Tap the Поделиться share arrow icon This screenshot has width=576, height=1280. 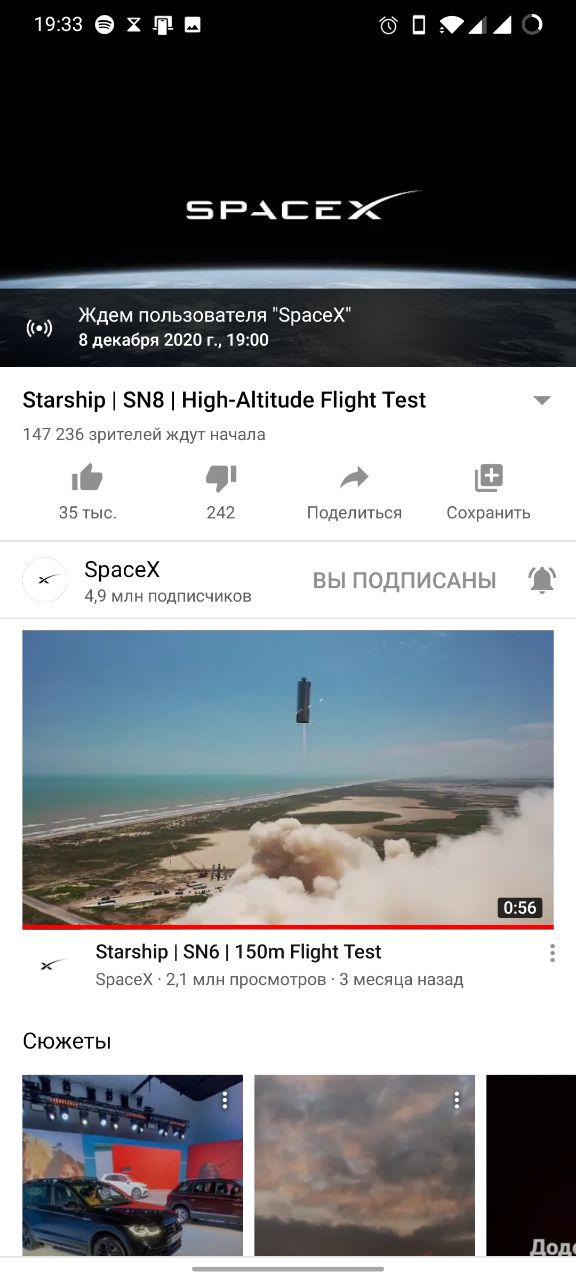pyautogui.click(x=354, y=479)
